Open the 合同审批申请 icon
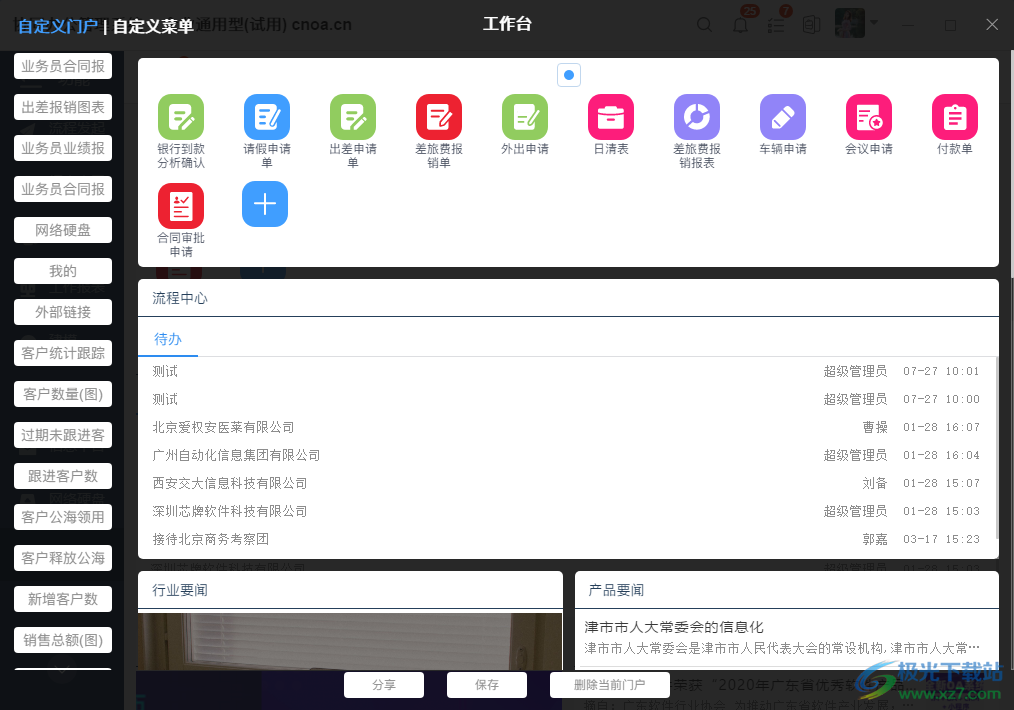The width and height of the screenshot is (1014, 710). point(181,206)
